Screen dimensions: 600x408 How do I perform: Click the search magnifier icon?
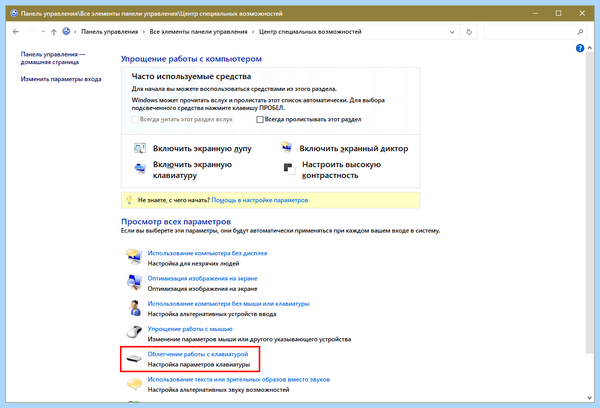580,32
